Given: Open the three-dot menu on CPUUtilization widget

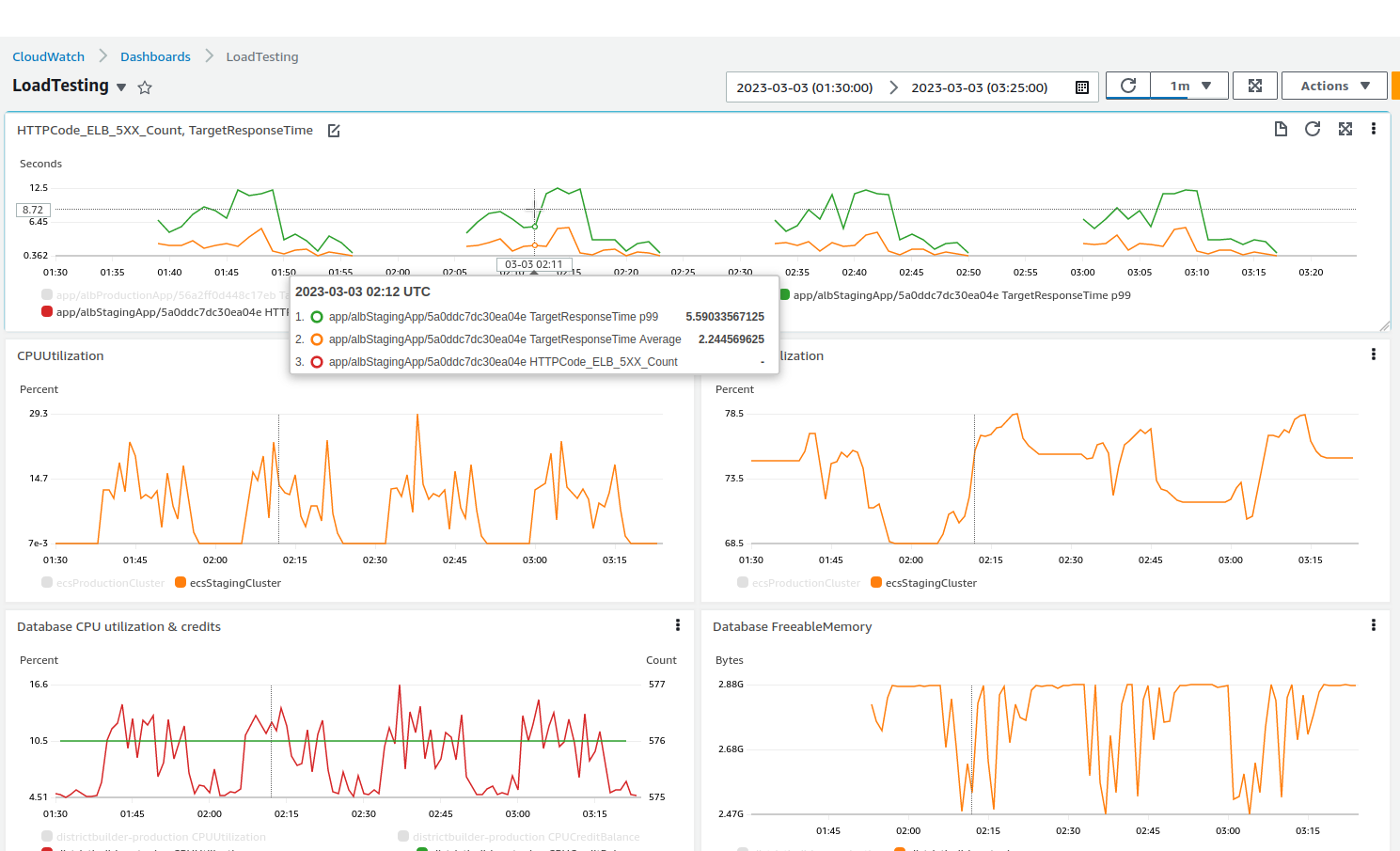Looking at the screenshot, I should (x=678, y=355).
